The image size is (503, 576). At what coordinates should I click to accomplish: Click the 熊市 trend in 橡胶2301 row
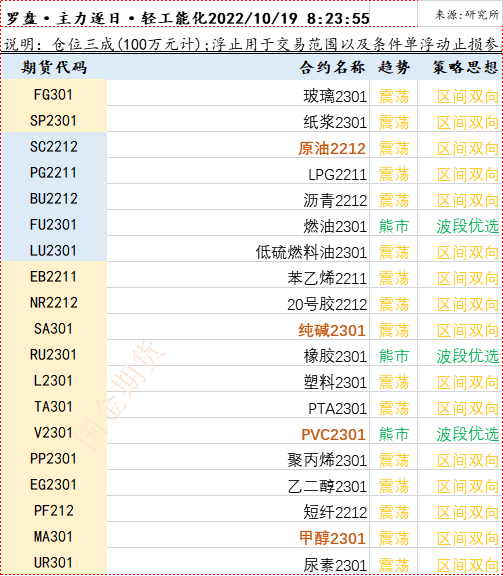[394, 356]
